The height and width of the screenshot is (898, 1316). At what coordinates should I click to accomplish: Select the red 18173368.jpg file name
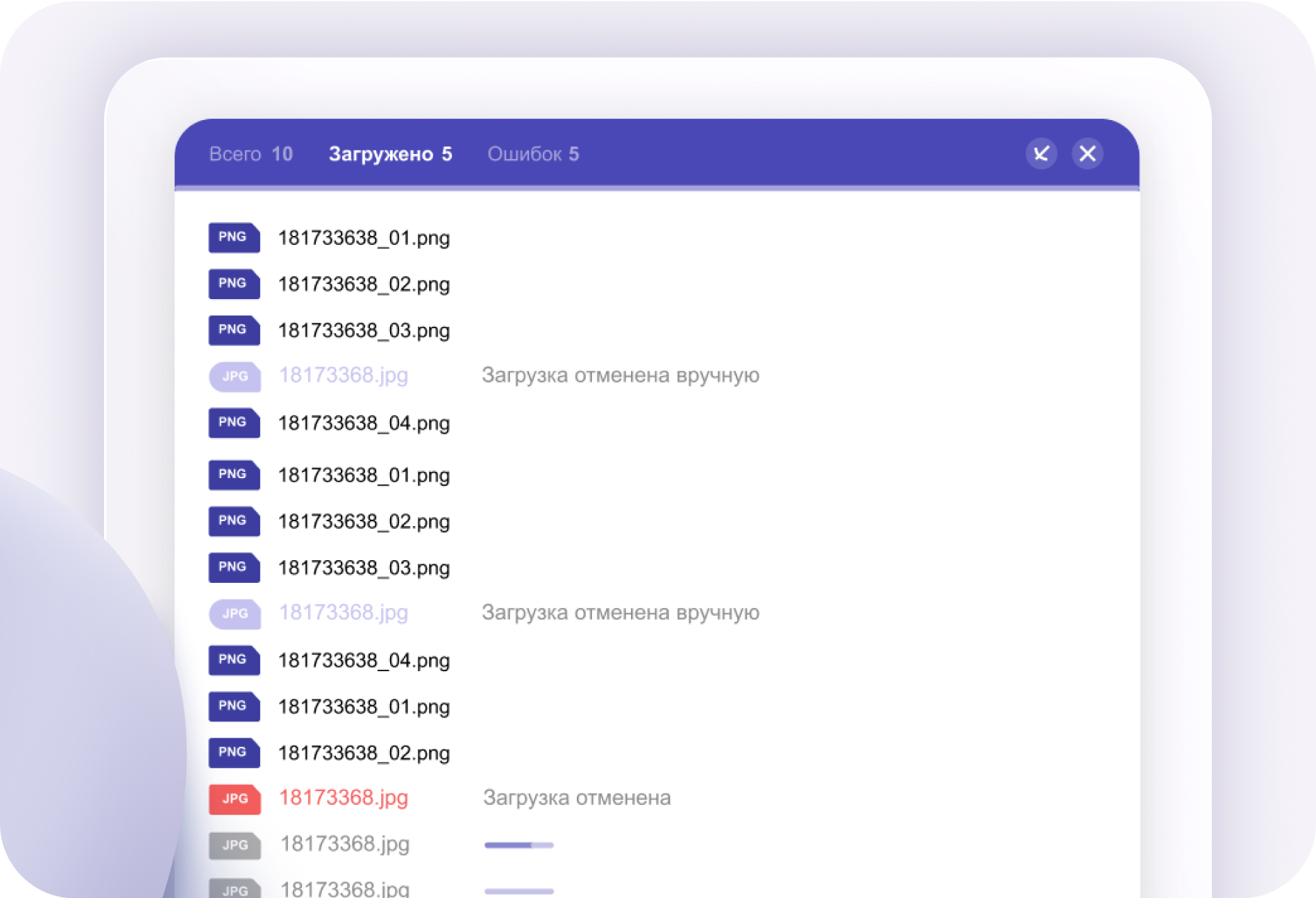pyautogui.click(x=343, y=798)
